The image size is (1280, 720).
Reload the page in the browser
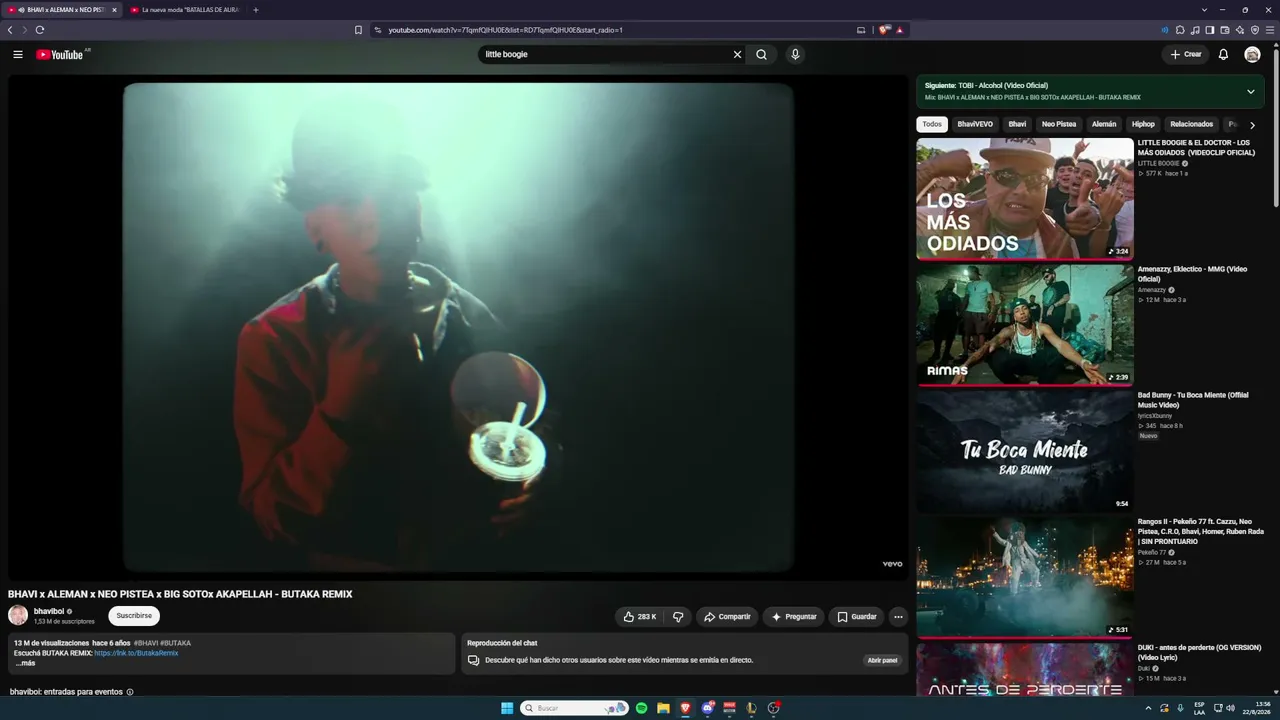[40, 30]
